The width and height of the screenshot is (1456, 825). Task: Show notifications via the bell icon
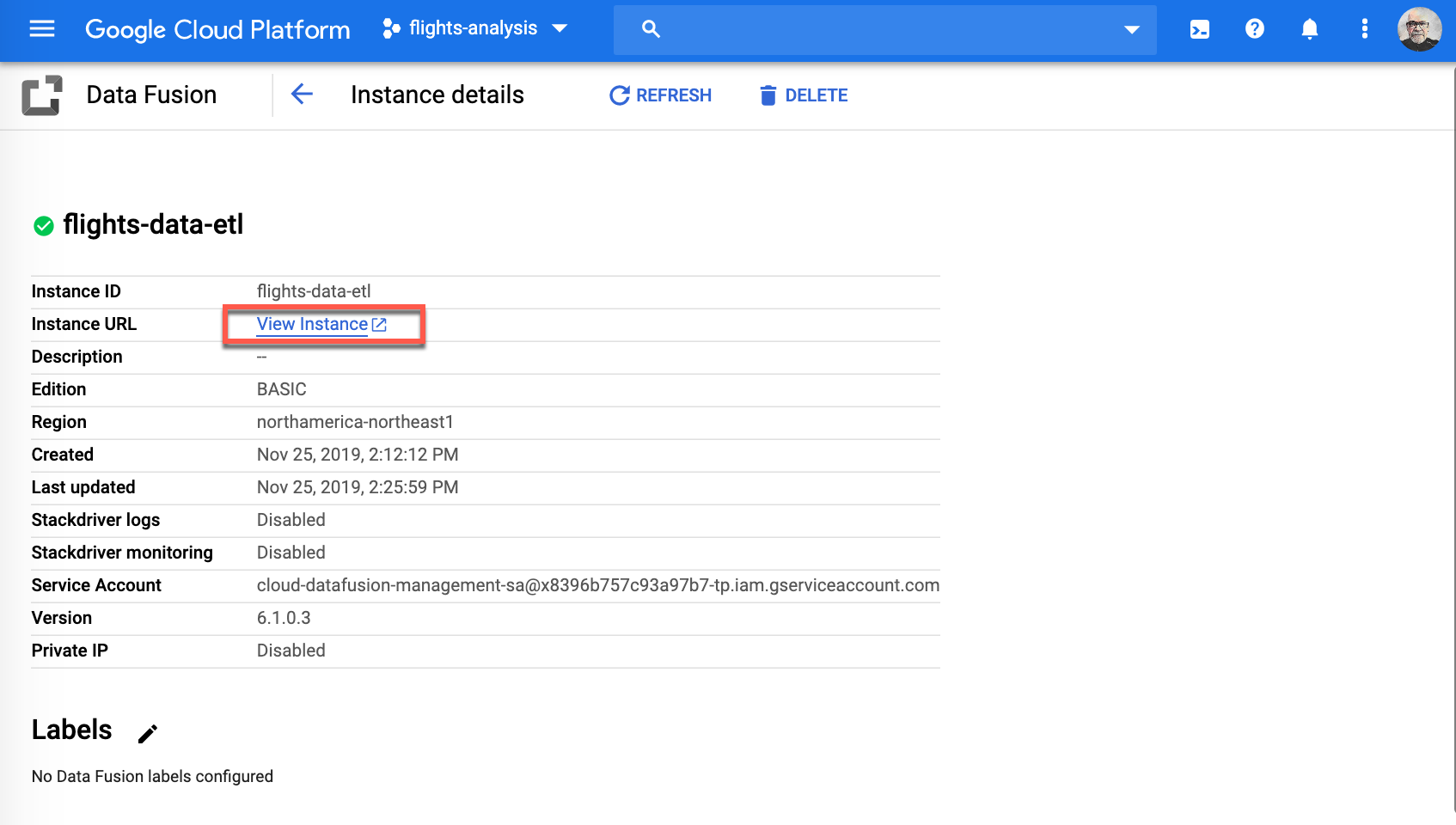tap(1309, 29)
